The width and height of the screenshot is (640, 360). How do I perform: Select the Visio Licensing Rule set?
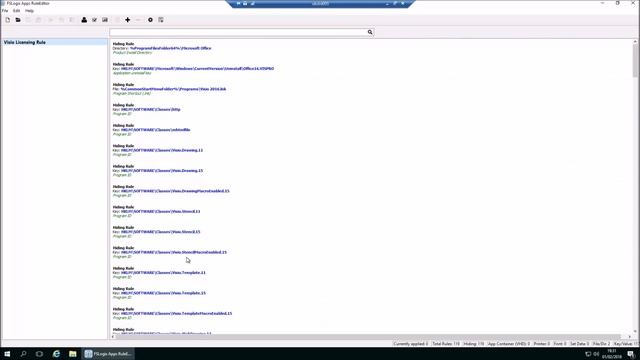tap(54, 42)
